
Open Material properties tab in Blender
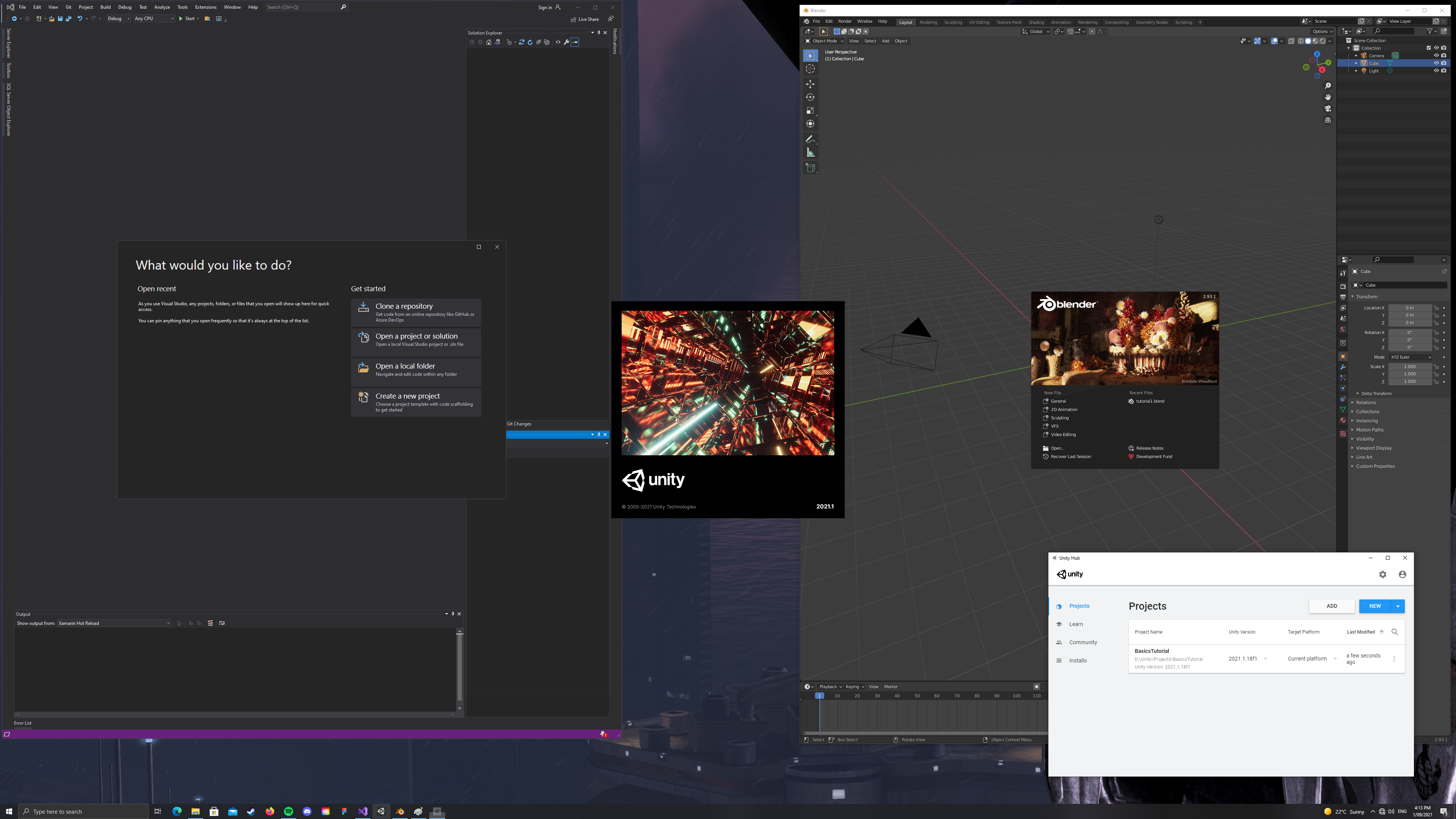click(x=1343, y=420)
